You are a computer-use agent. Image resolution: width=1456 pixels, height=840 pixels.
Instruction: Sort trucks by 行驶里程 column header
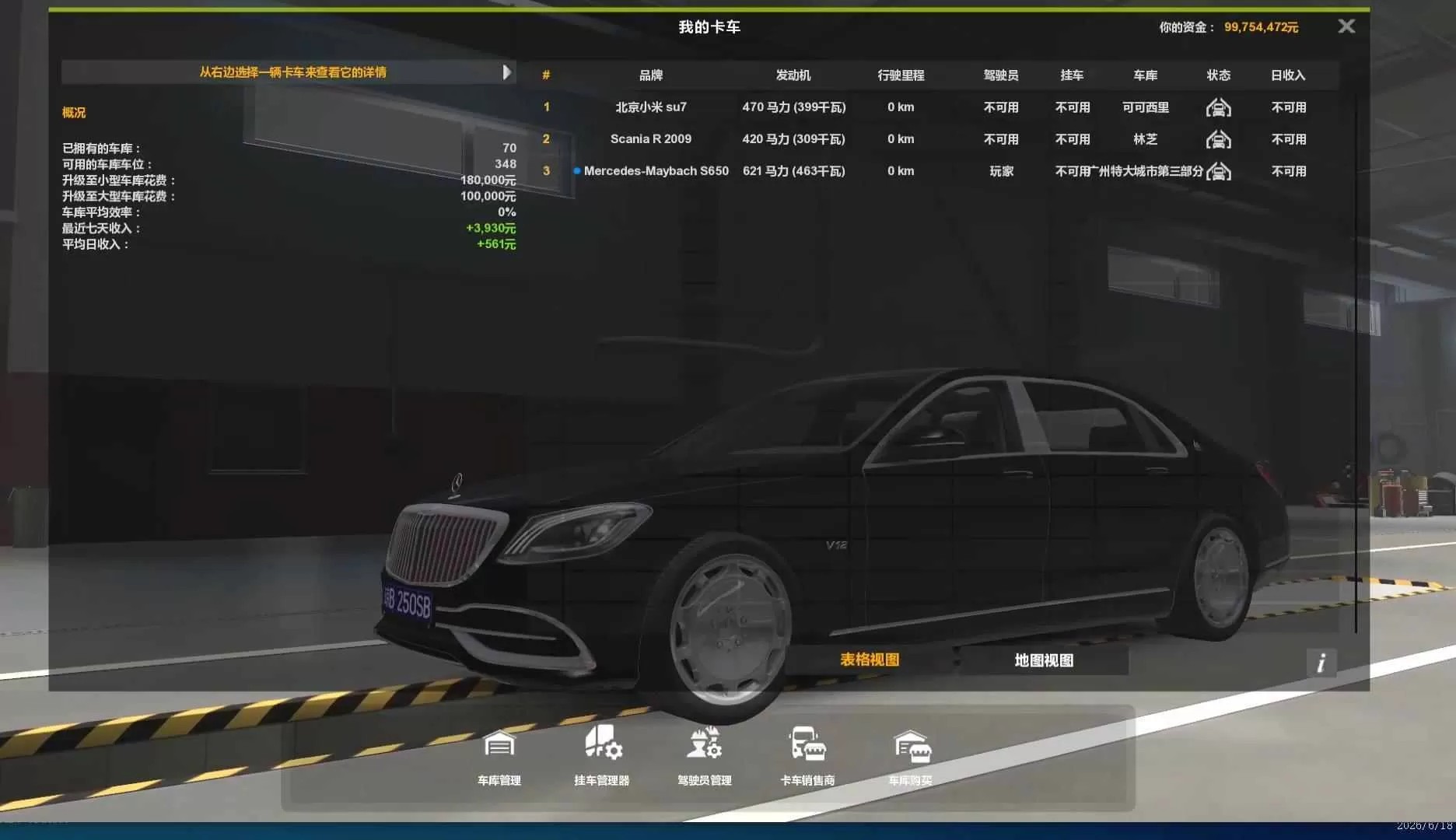[901, 75]
